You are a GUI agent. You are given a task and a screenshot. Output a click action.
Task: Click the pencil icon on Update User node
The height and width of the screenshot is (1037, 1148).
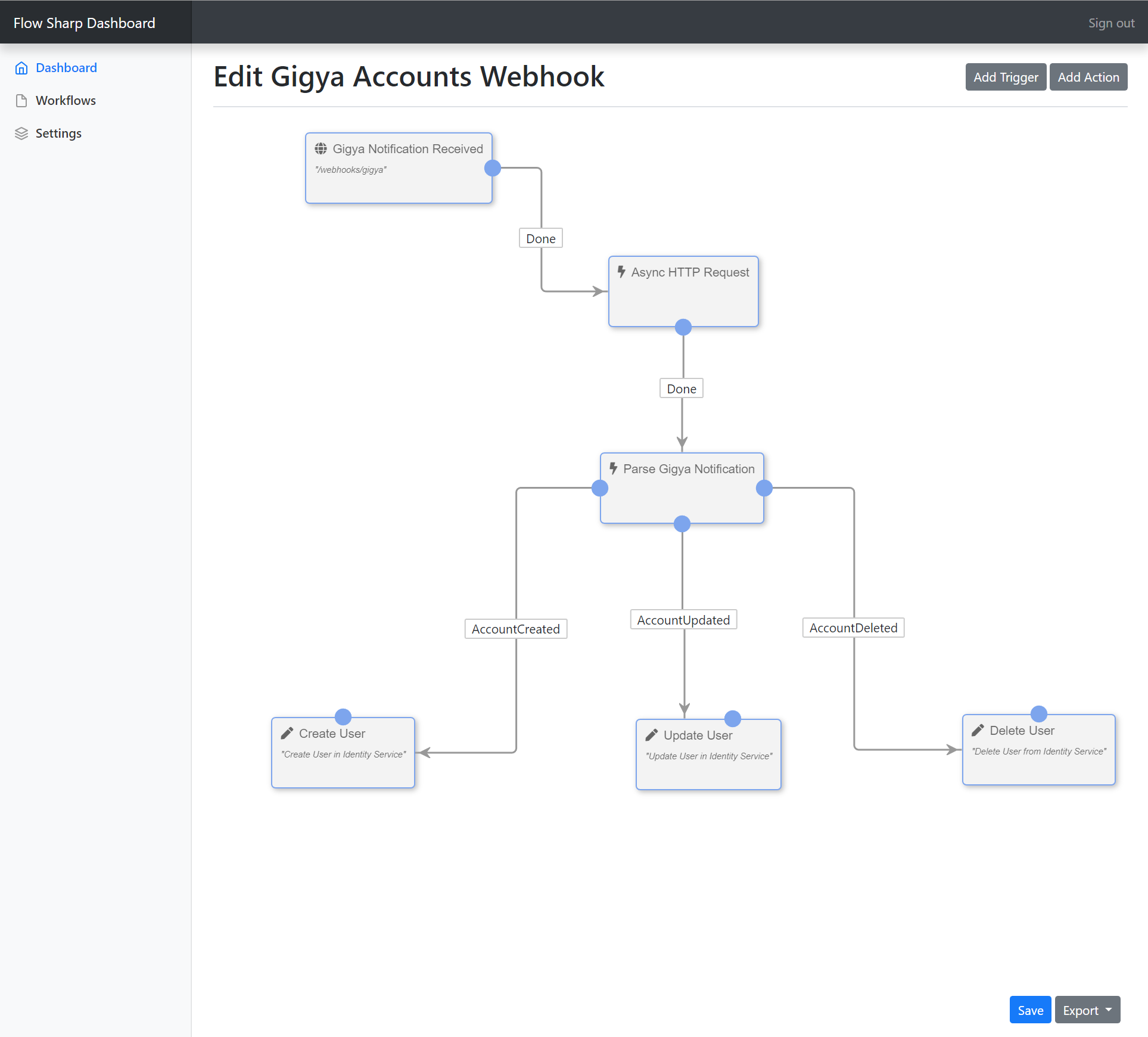(652, 735)
